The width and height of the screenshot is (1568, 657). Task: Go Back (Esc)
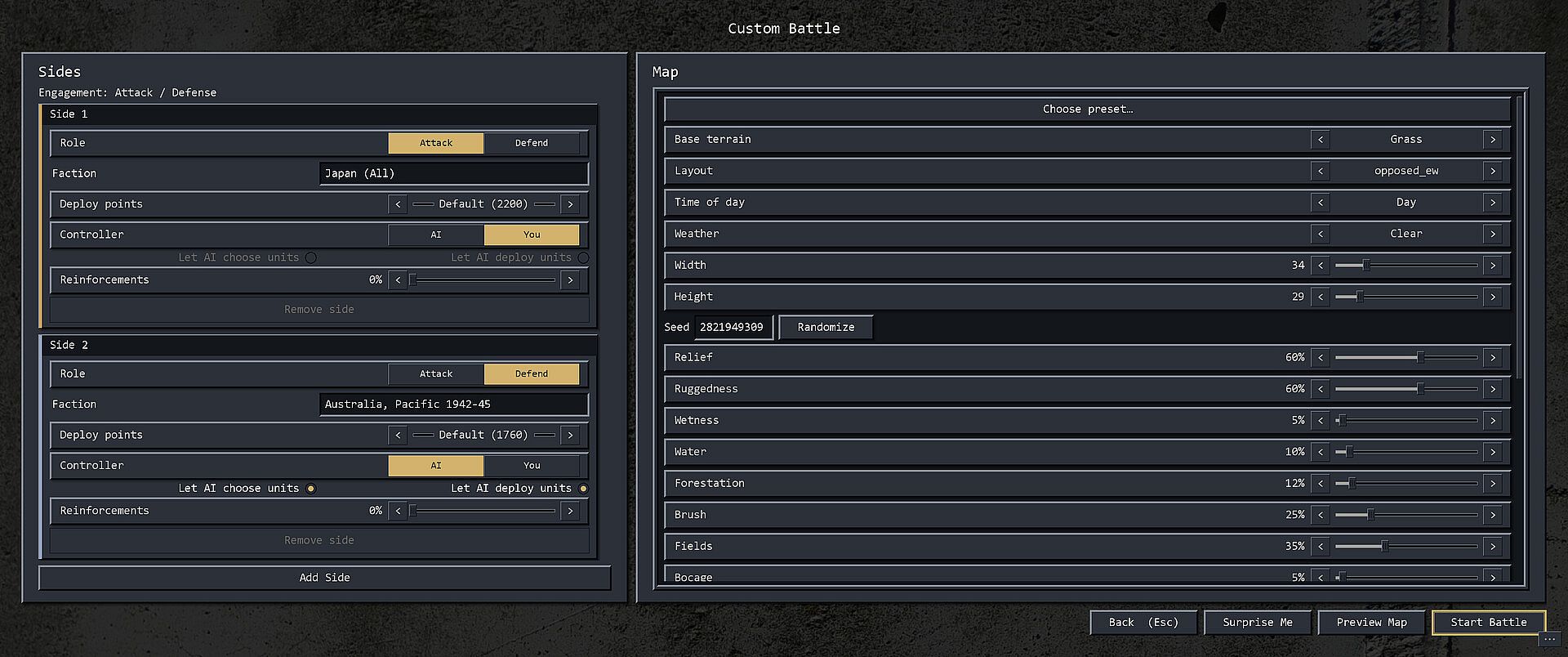1143,623
